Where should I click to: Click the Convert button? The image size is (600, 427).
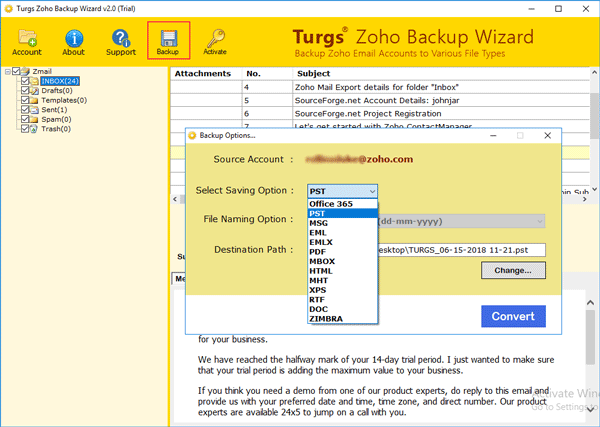(513, 316)
